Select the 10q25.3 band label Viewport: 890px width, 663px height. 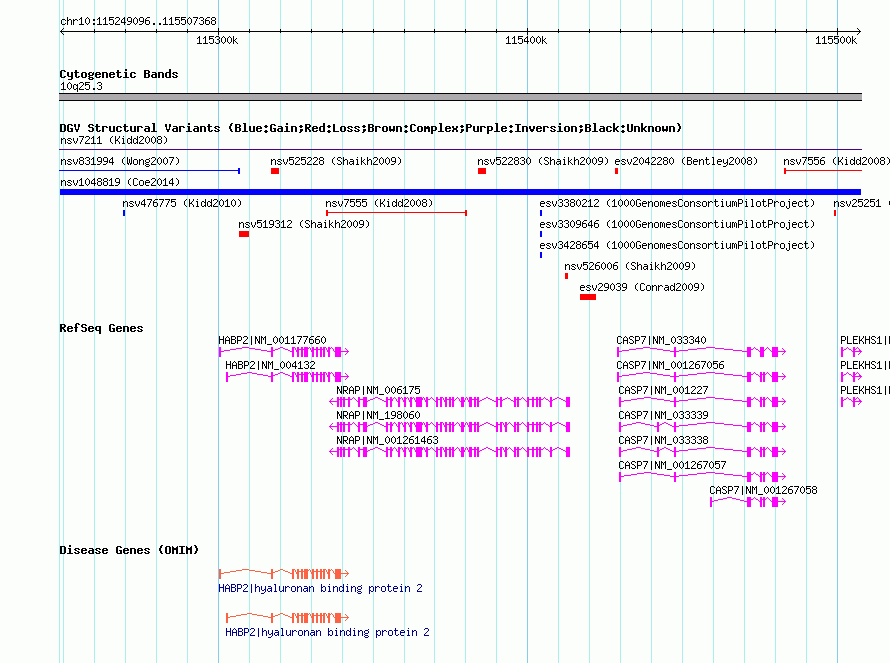click(81, 86)
